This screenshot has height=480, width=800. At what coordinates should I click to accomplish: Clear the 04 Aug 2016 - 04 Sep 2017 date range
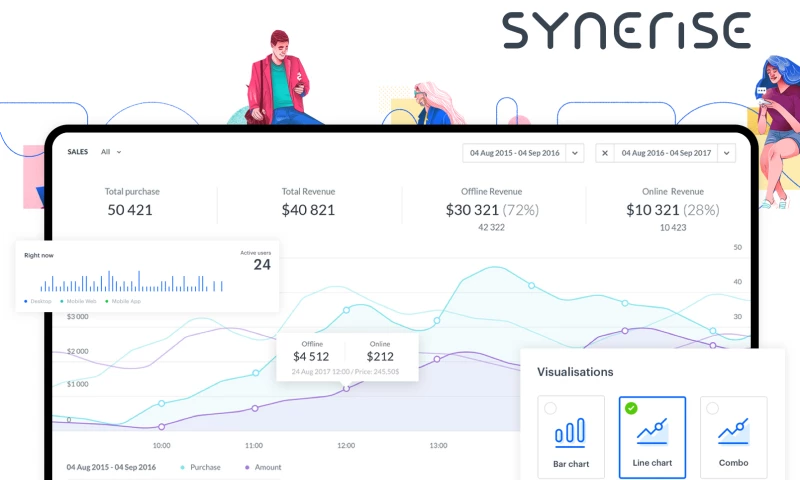pos(605,153)
